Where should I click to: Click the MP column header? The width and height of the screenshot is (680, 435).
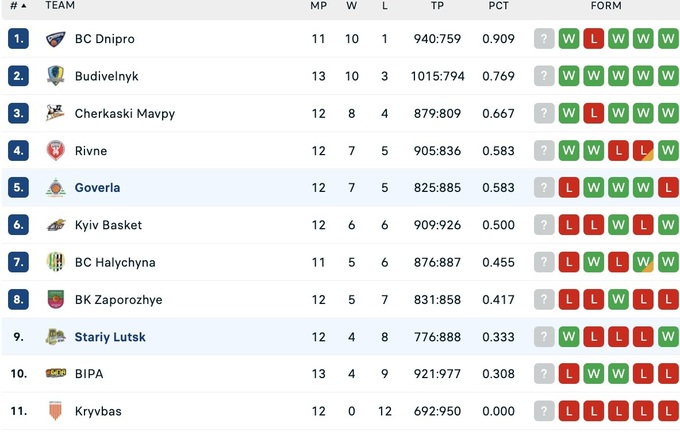(318, 6)
